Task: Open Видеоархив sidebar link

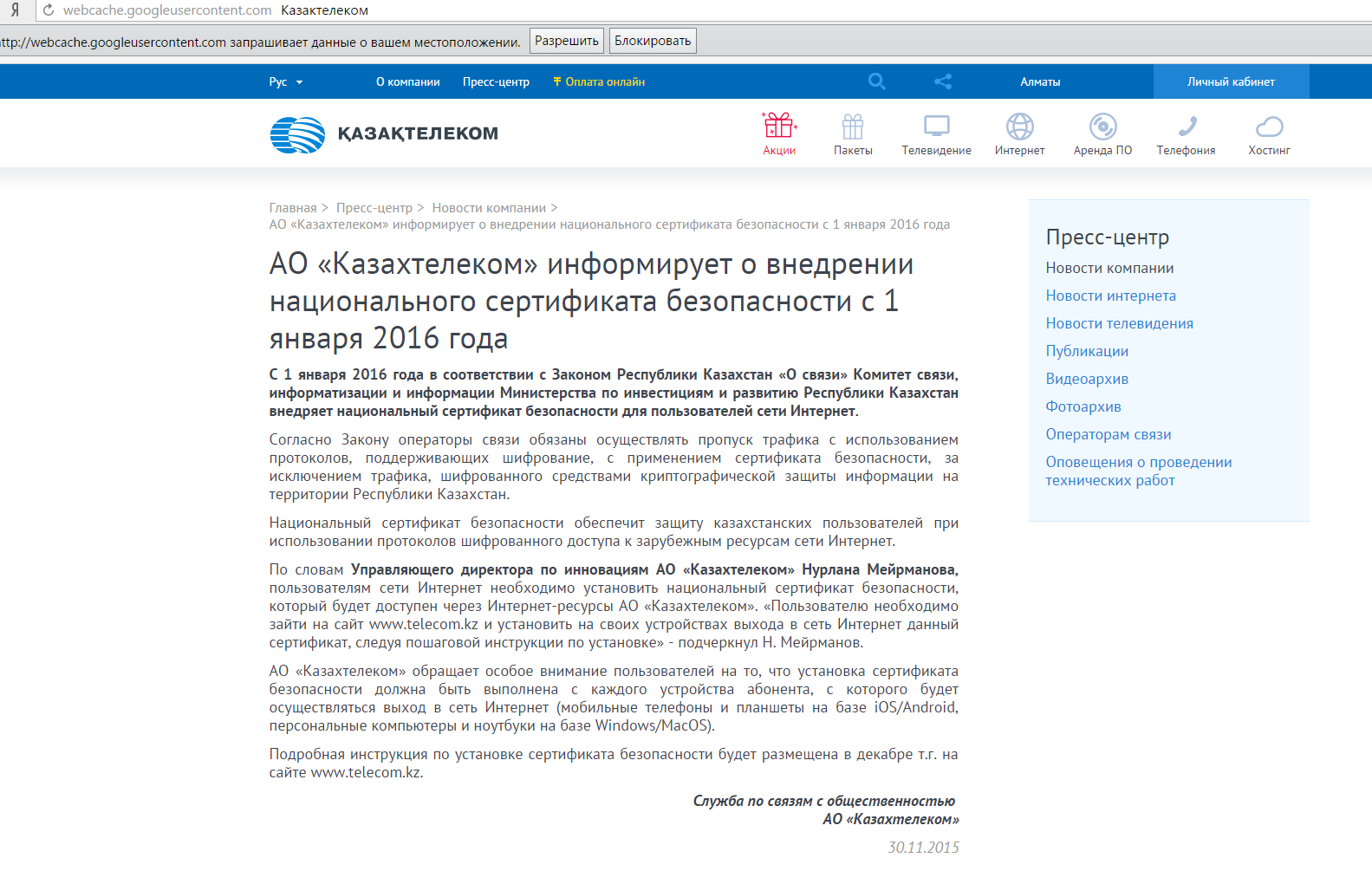Action: tap(1087, 380)
